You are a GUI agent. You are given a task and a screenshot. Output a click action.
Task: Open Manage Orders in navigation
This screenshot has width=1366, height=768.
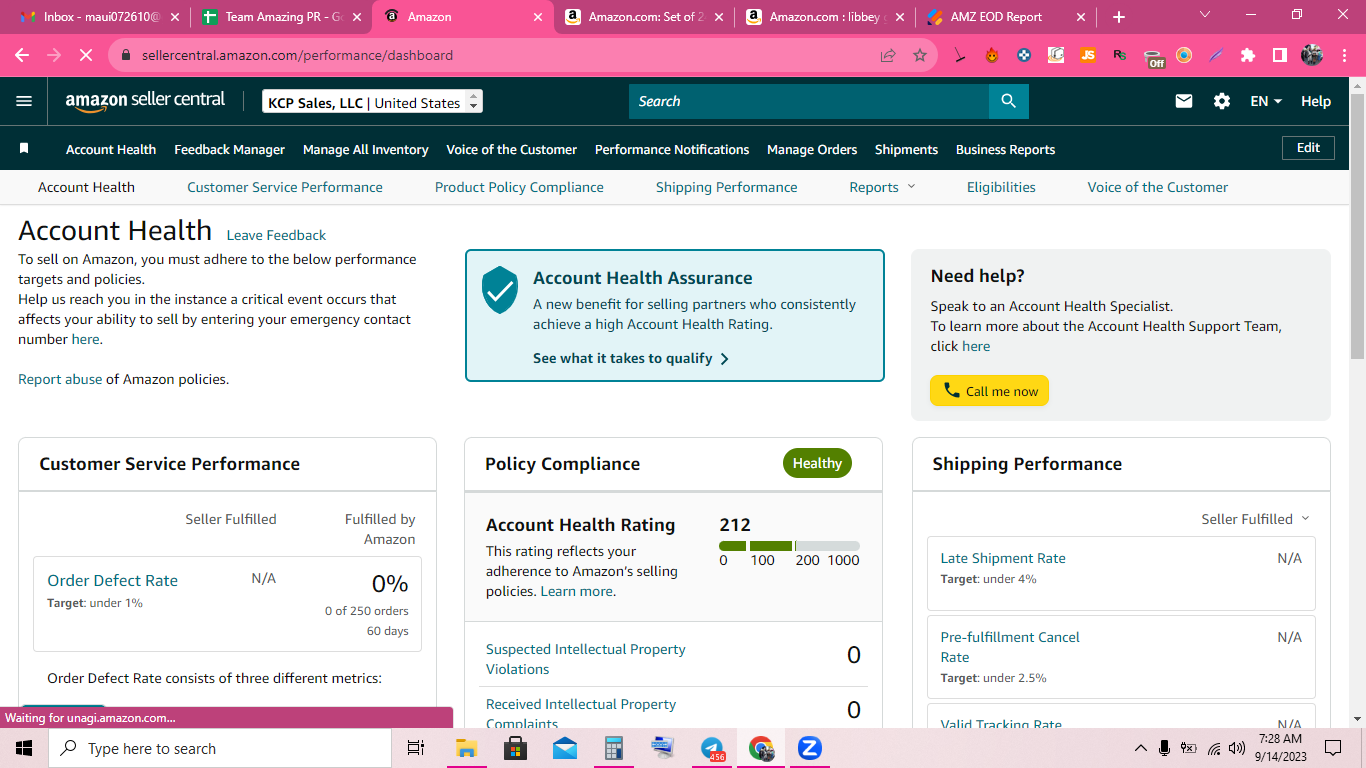812,149
